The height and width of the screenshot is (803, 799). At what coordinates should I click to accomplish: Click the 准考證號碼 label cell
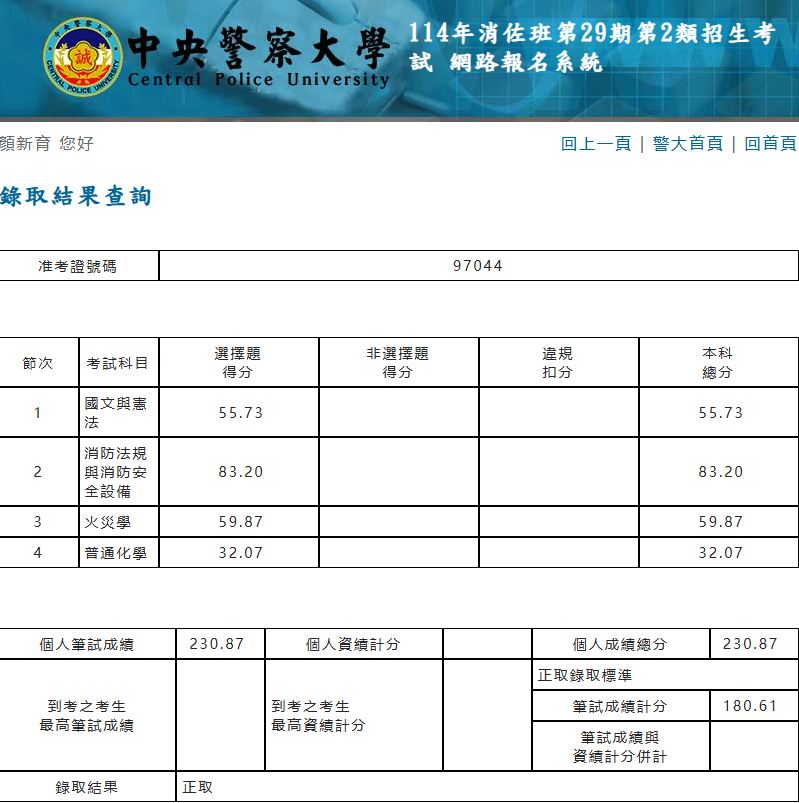[77, 266]
